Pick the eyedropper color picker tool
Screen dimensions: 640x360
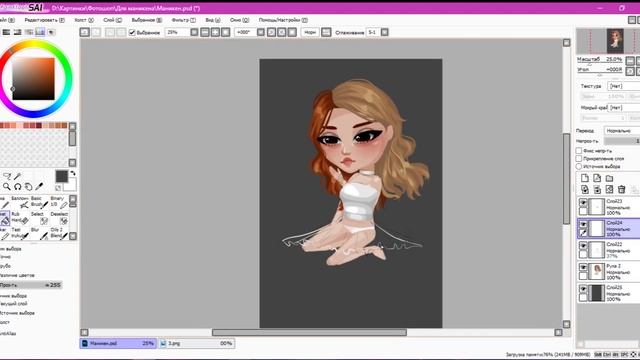pyautogui.click(x=39, y=187)
